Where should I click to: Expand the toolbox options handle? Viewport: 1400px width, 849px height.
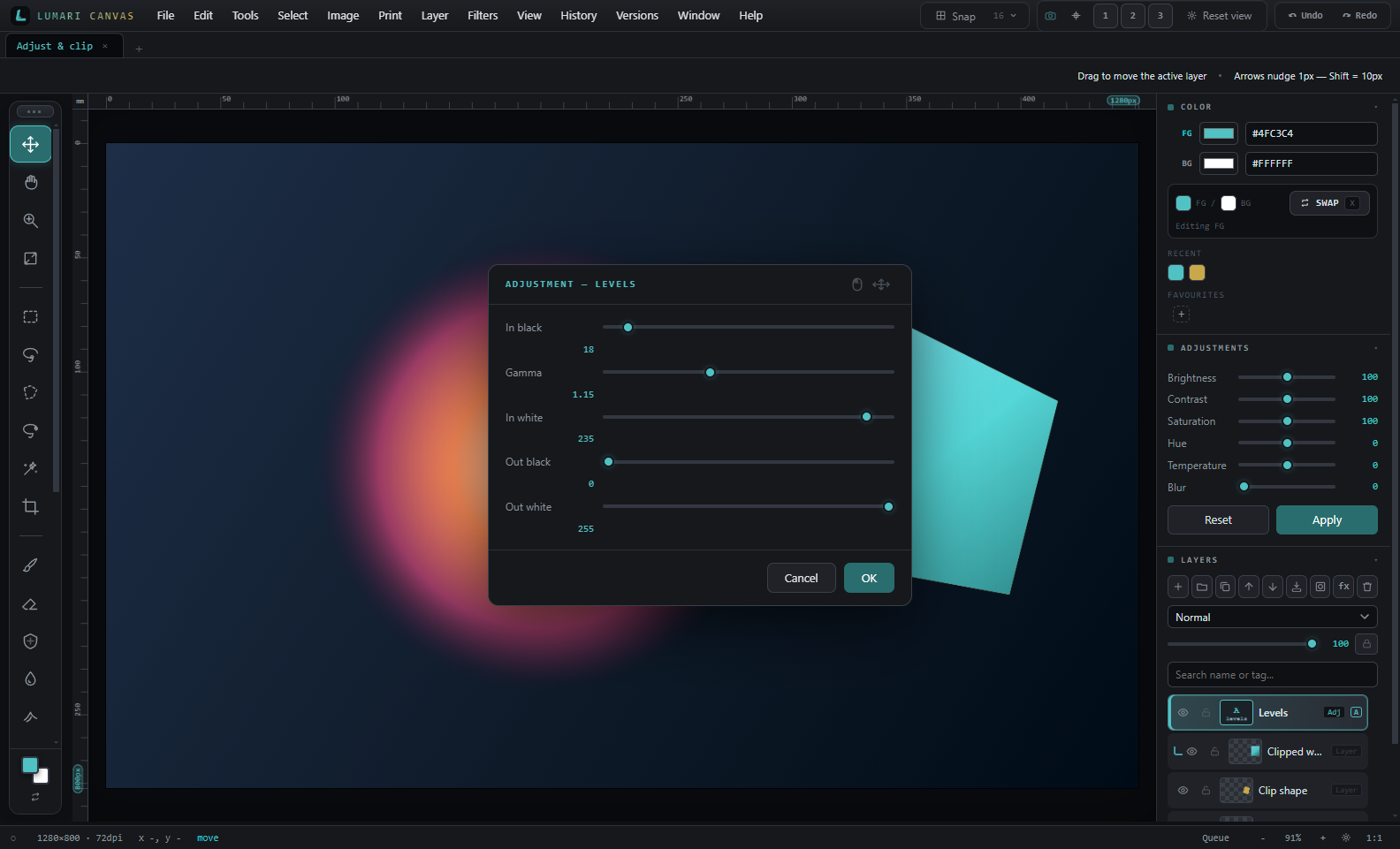[x=34, y=111]
